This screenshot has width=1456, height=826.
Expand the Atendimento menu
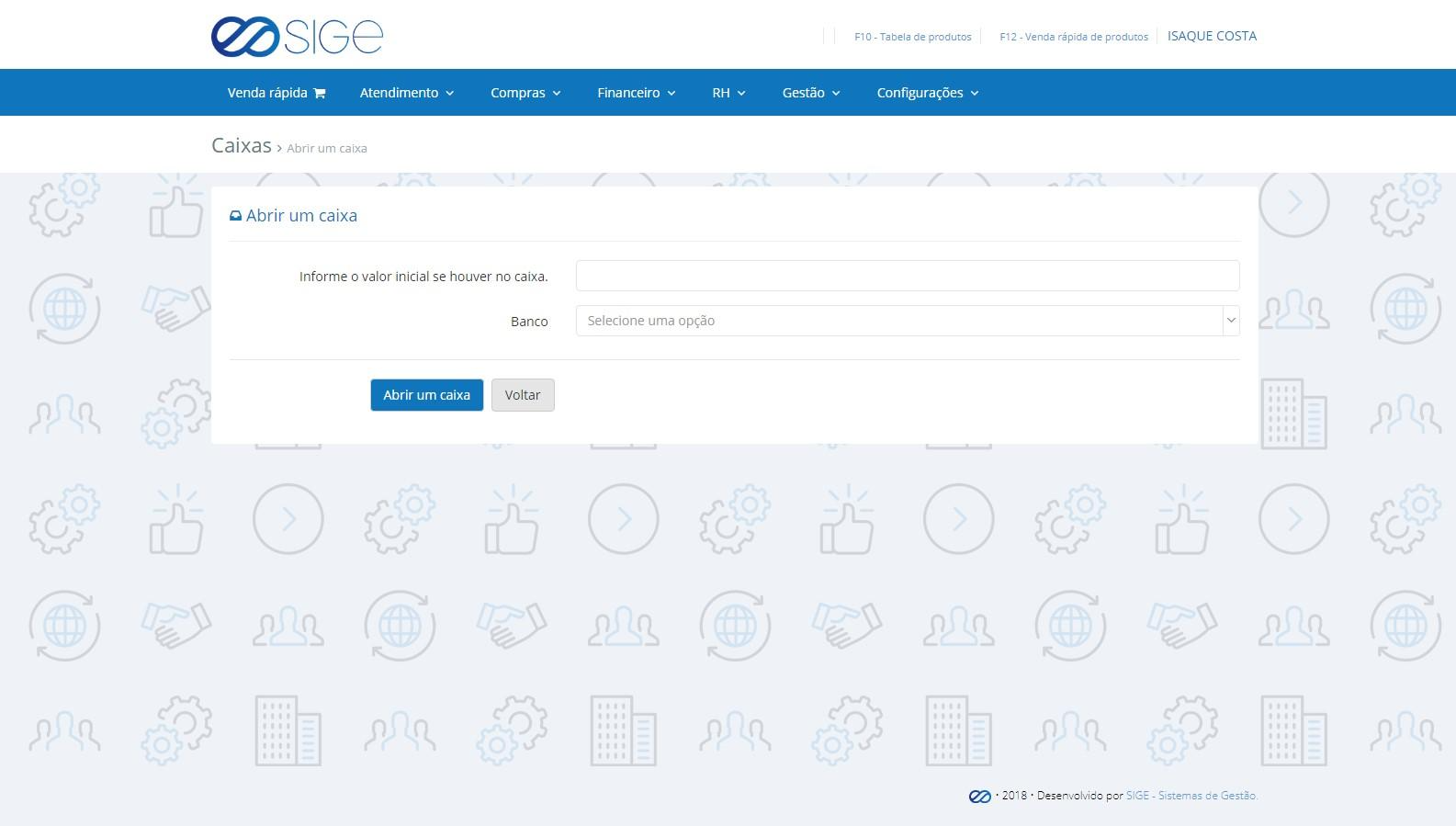[x=407, y=93]
